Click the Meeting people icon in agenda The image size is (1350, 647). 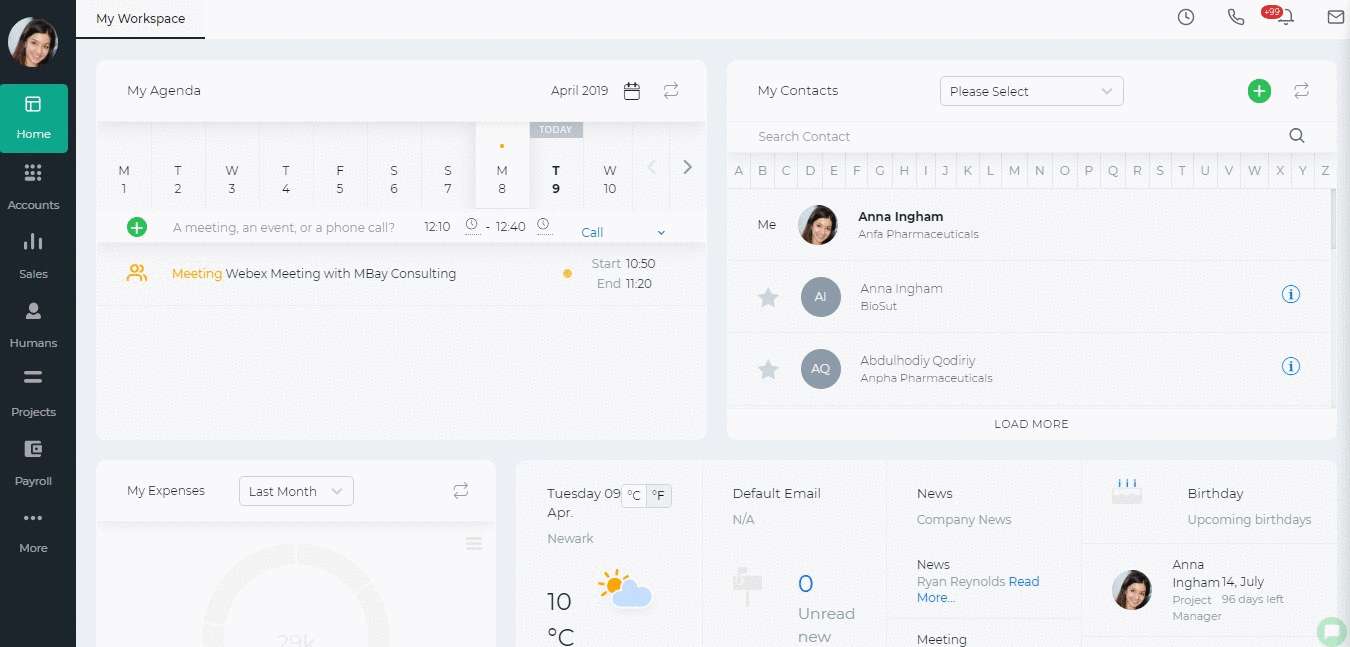coord(137,273)
